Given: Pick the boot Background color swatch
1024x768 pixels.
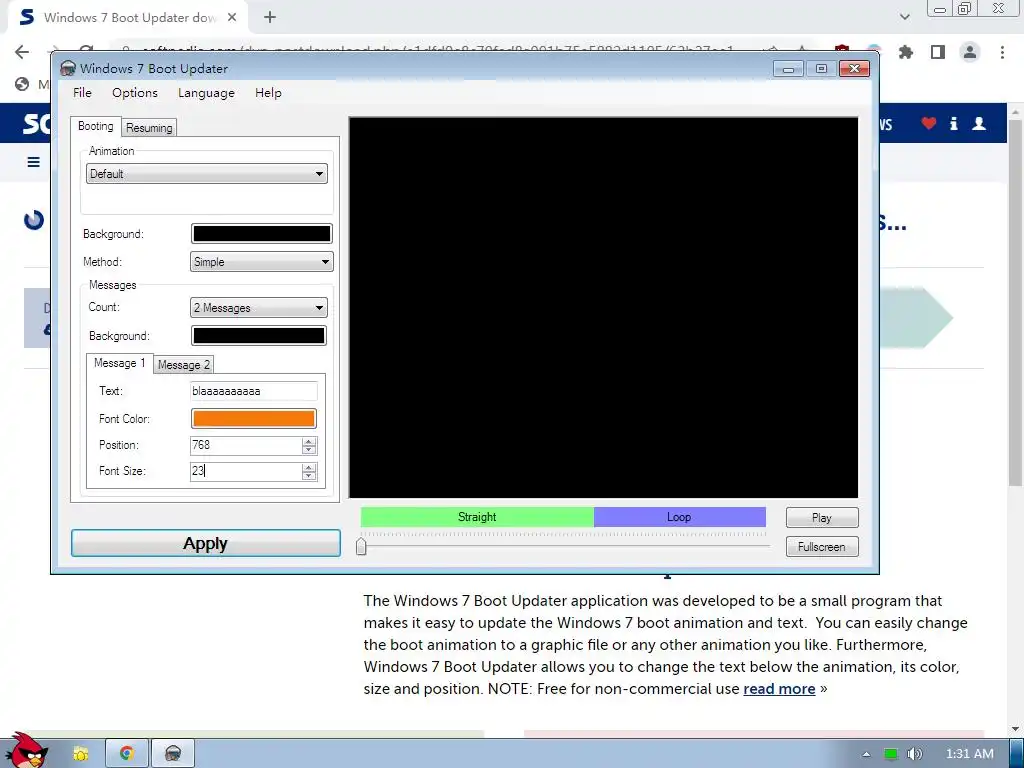Looking at the screenshot, I should point(261,234).
